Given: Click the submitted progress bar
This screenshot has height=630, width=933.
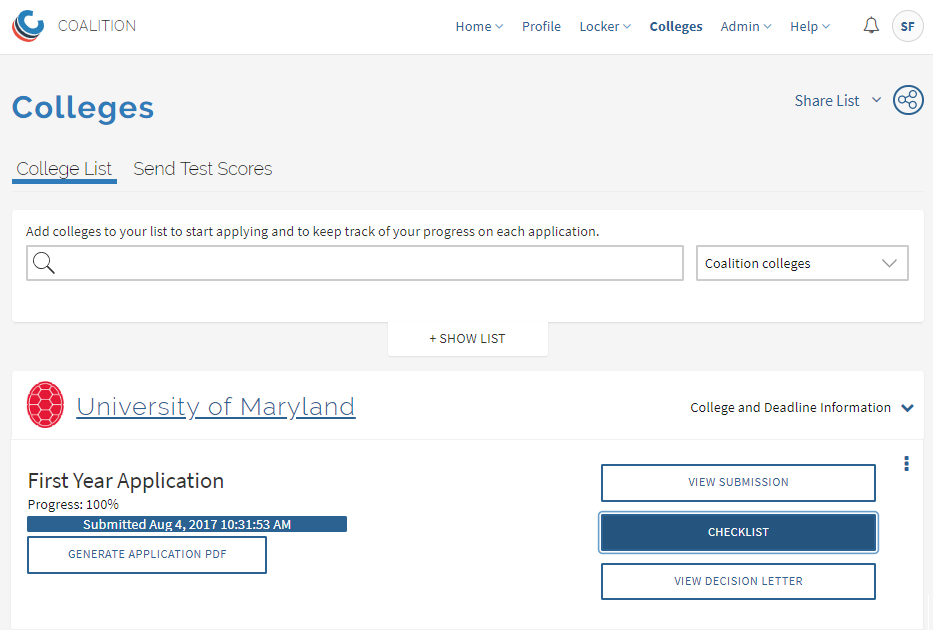Looking at the screenshot, I should point(187,524).
